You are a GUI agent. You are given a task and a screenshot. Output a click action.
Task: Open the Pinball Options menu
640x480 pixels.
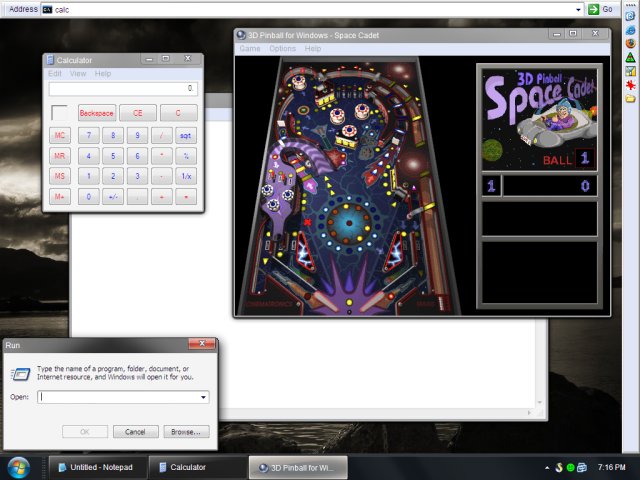tap(282, 48)
